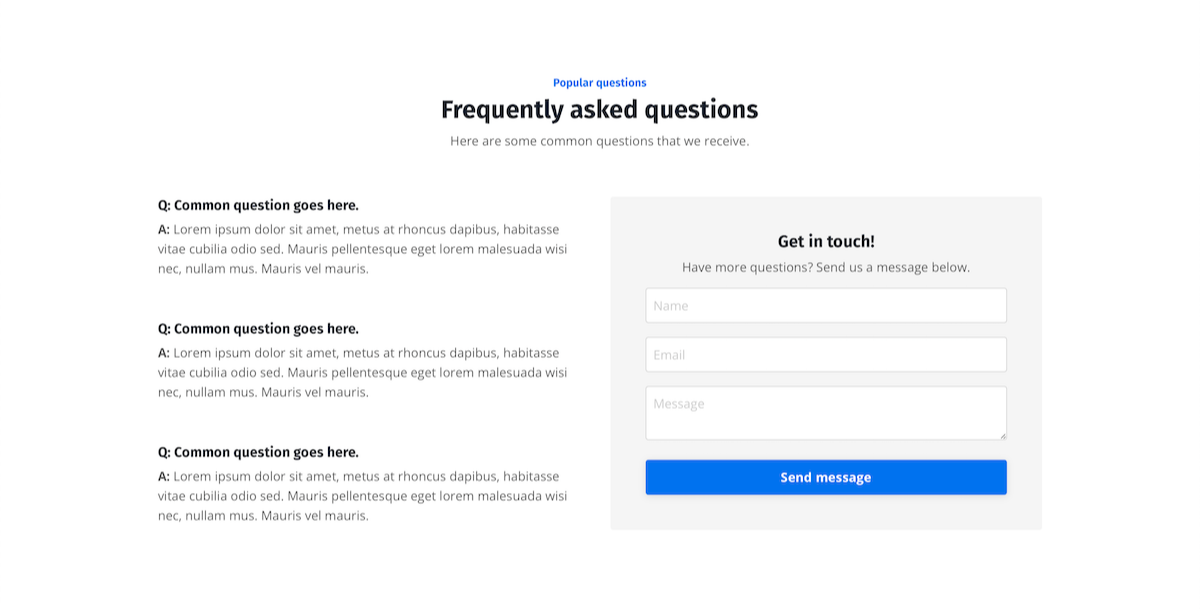Image resolution: width=1200 pixels, height=609 pixels.
Task: Click the bold A: label in second answer
Action: coord(164,353)
